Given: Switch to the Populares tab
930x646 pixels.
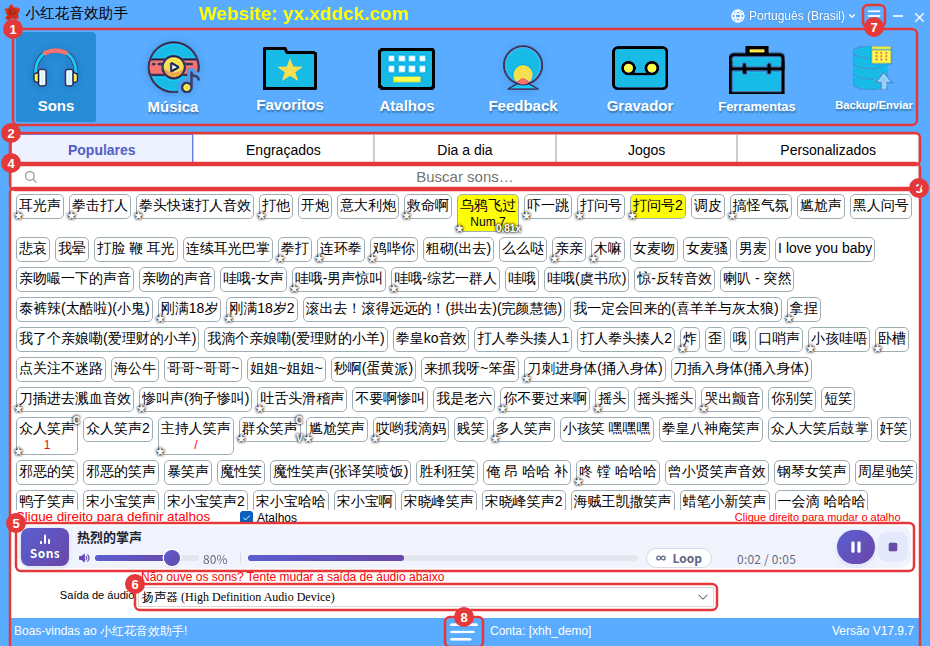Looking at the screenshot, I should coord(101,150).
